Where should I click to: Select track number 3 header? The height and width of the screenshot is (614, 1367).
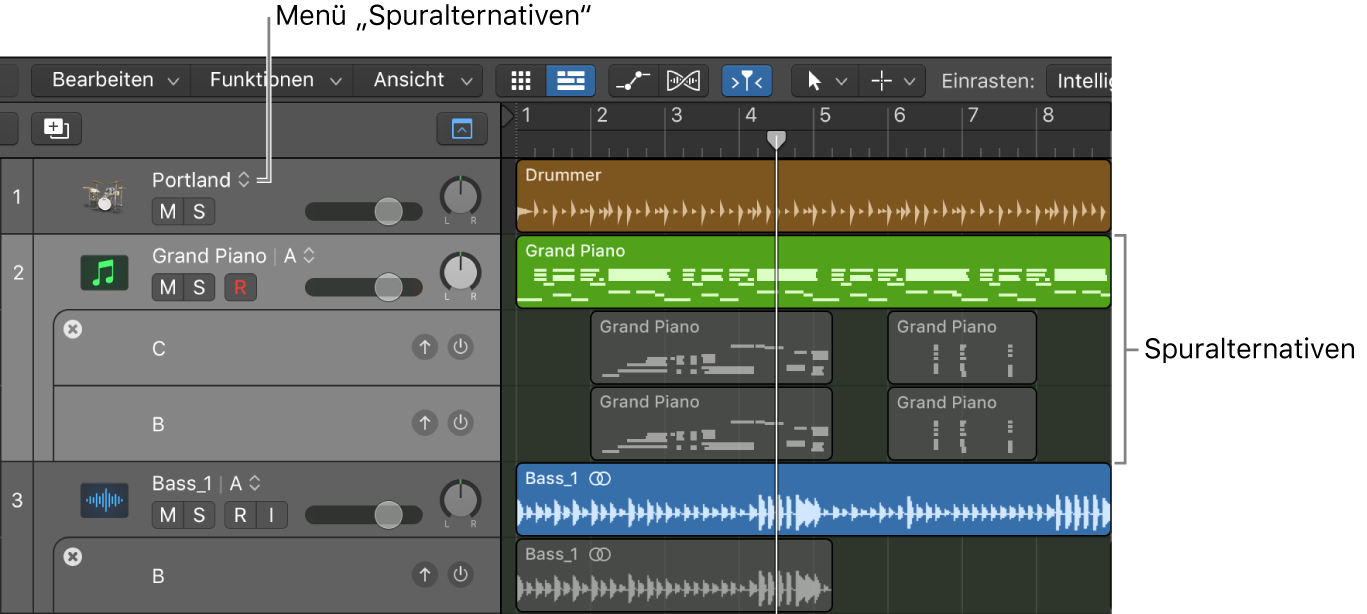17,500
